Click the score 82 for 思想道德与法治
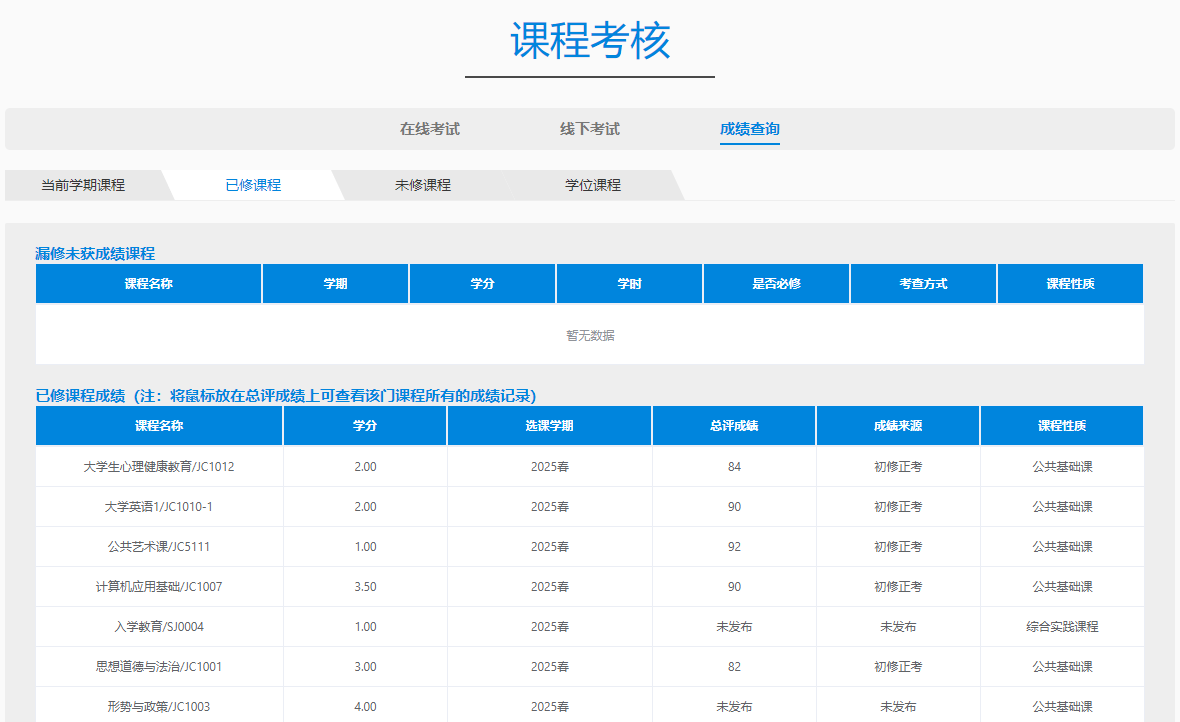Screen dimensions: 1180x722 click(734, 667)
